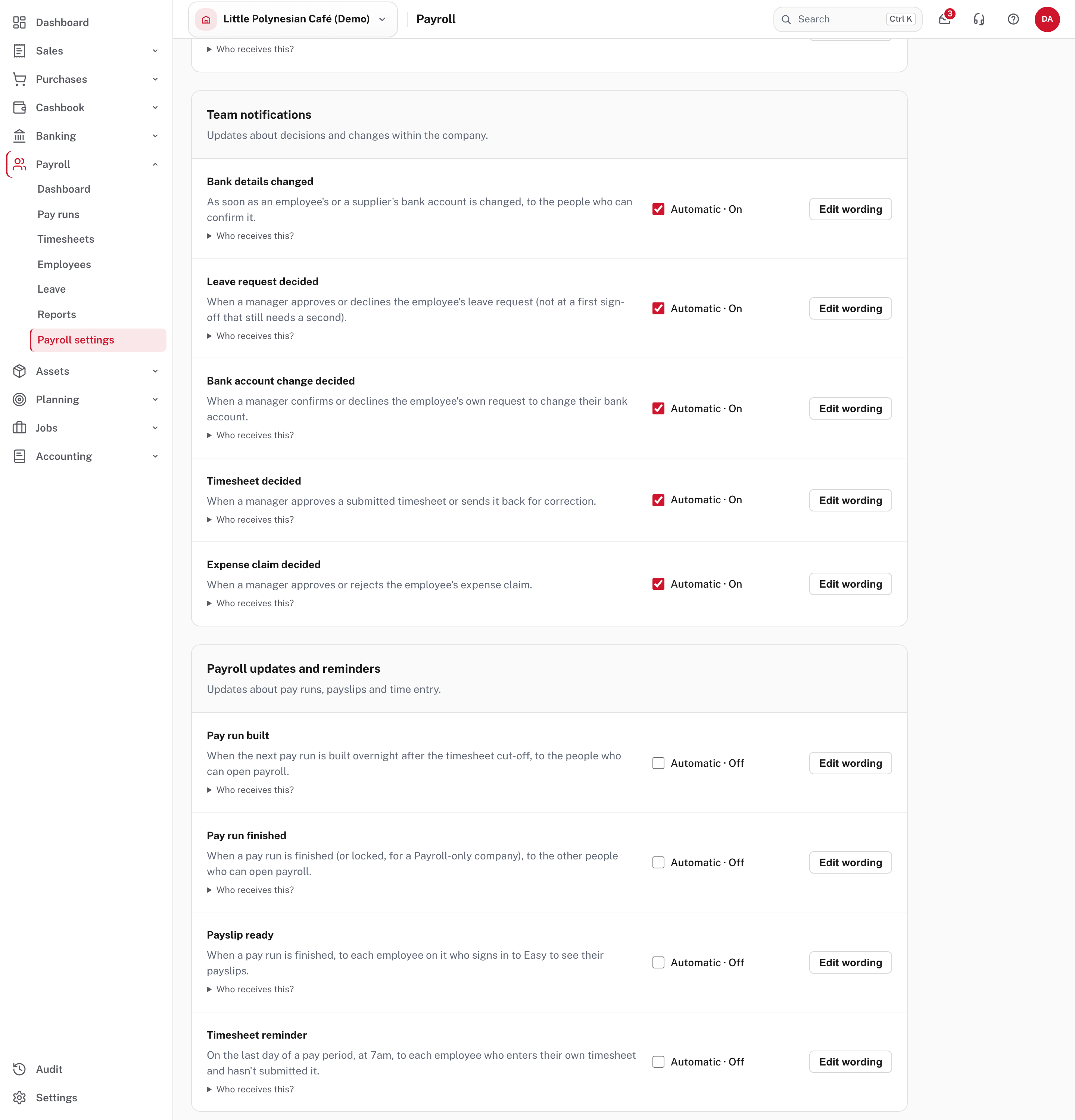Expand Who receives this under Timesheet reminder
1075x1120 pixels.
coord(250,1089)
